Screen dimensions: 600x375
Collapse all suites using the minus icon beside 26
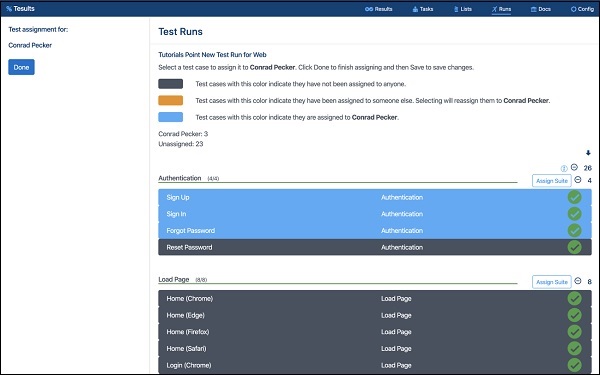click(574, 167)
